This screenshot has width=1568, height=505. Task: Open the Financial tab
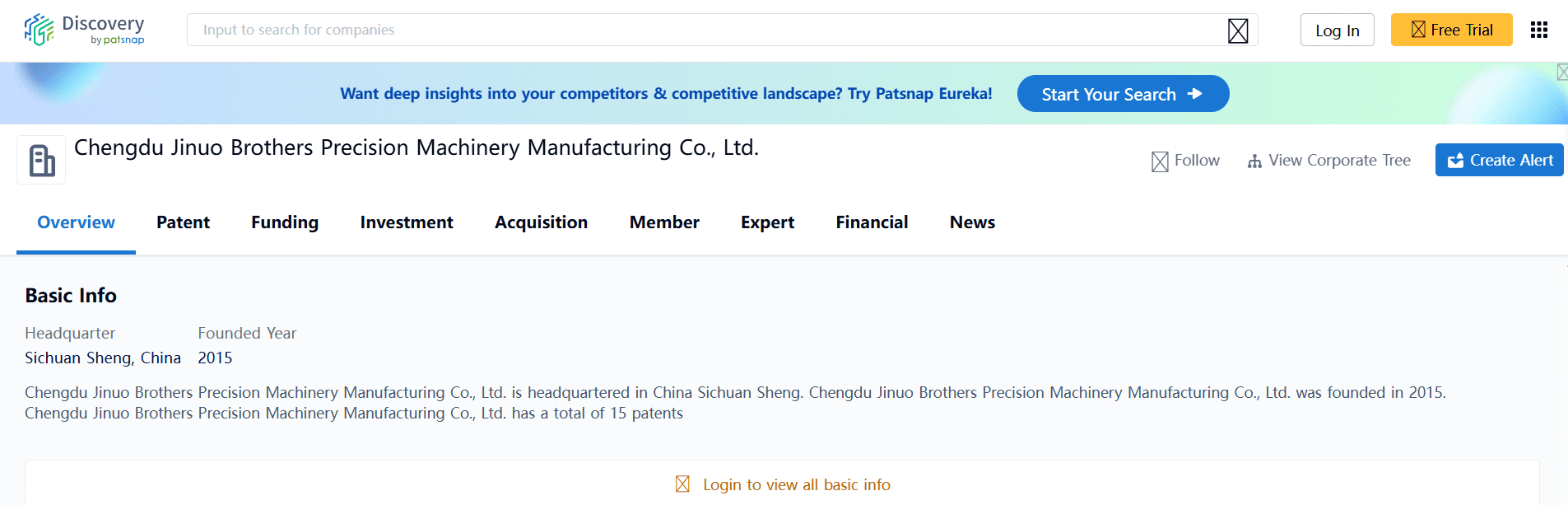pos(872,222)
